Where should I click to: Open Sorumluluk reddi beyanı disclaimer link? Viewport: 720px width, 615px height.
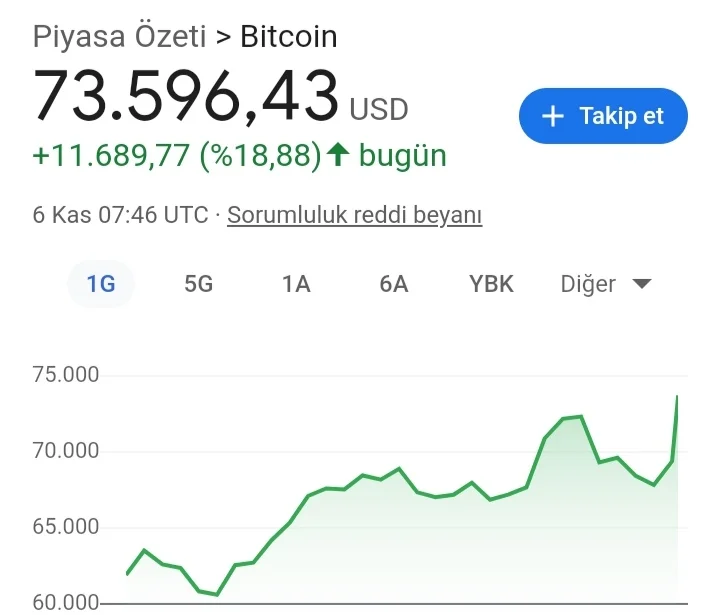point(355,215)
